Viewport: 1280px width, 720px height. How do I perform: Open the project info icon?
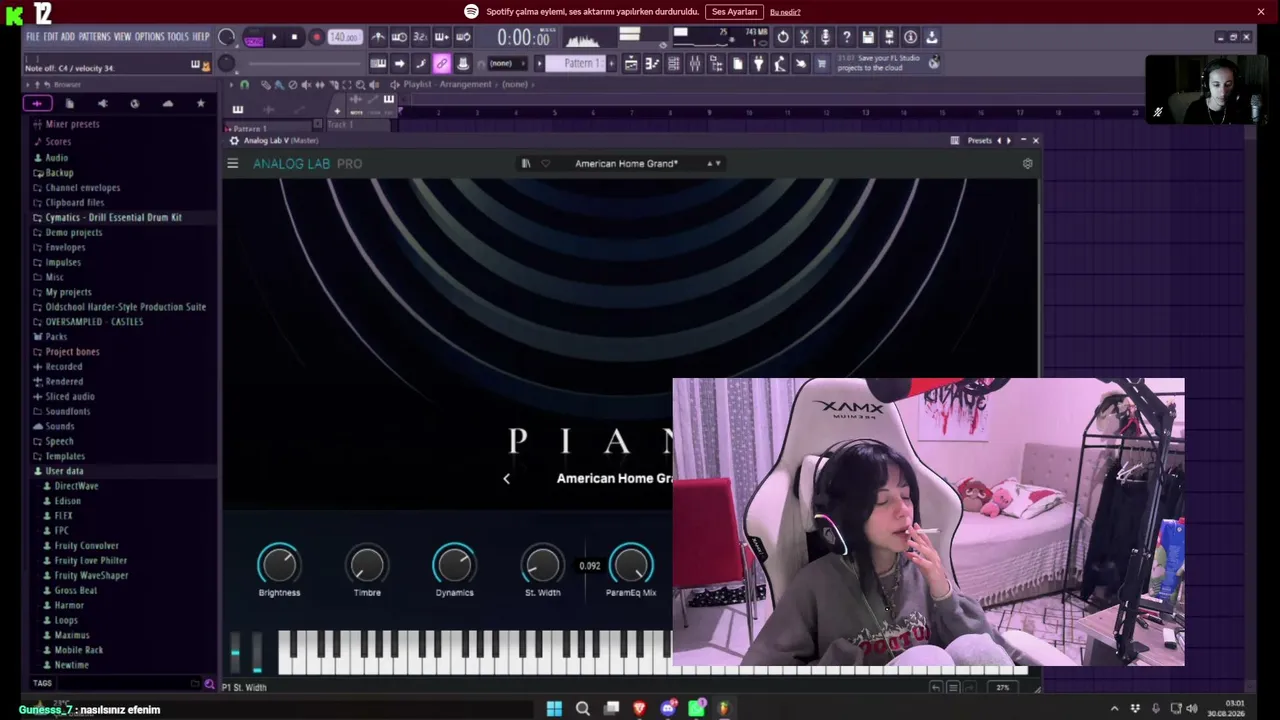click(910, 37)
